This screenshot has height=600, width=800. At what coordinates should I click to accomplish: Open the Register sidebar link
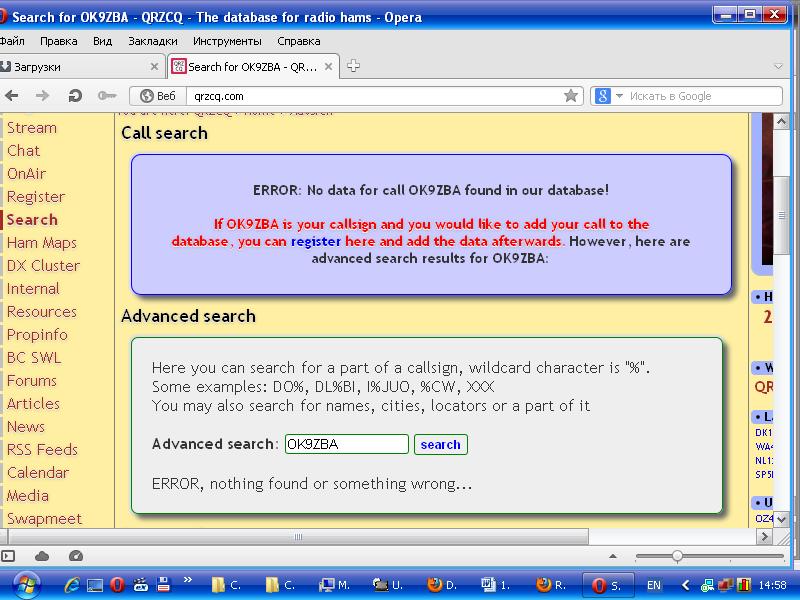36,196
